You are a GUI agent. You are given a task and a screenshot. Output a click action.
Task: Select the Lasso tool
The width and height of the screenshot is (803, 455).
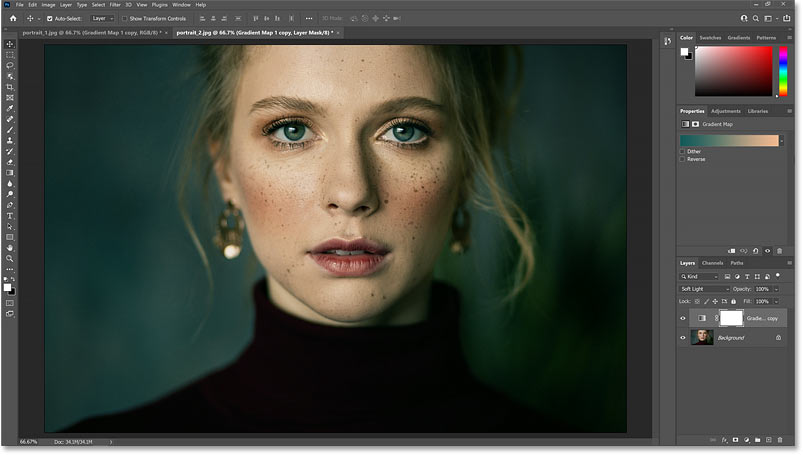click(x=10, y=66)
